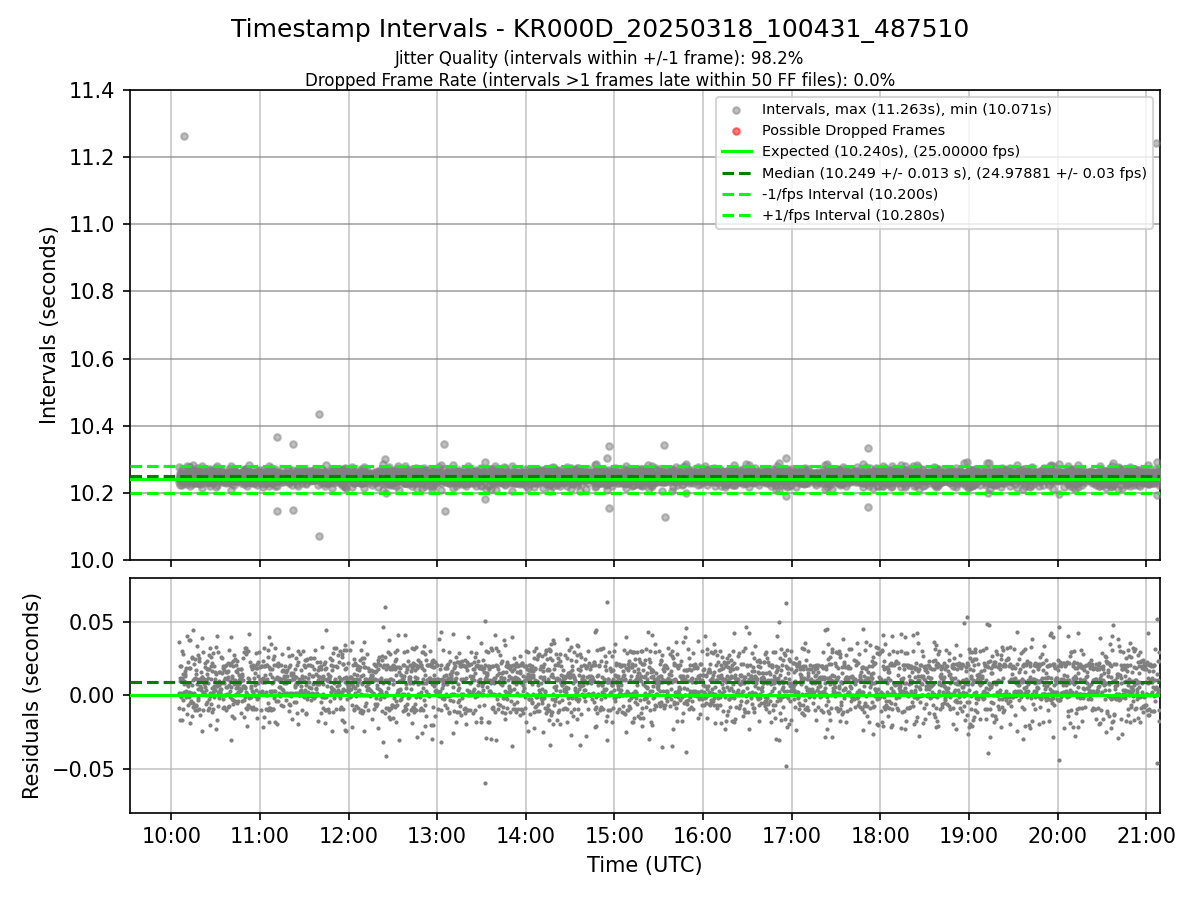The height and width of the screenshot is (900, 1200).
Task: Click the red marker beside 'Possible Dropped Frames'
Action: click(x=737, y=131)
